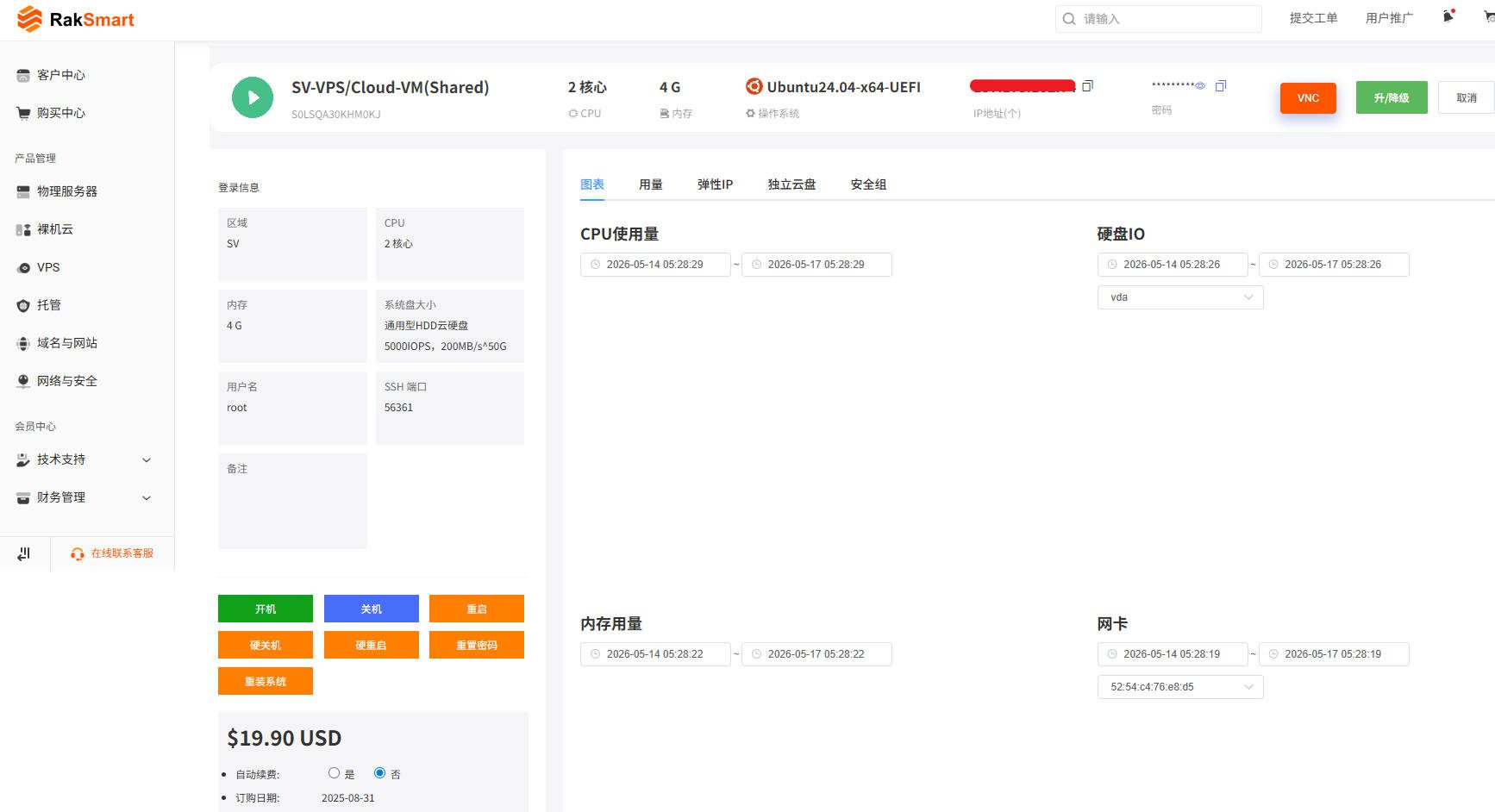Click the green 开机 button
Image resolution: width=1495 pixels, height=812 pixels.
pos(266,609)
